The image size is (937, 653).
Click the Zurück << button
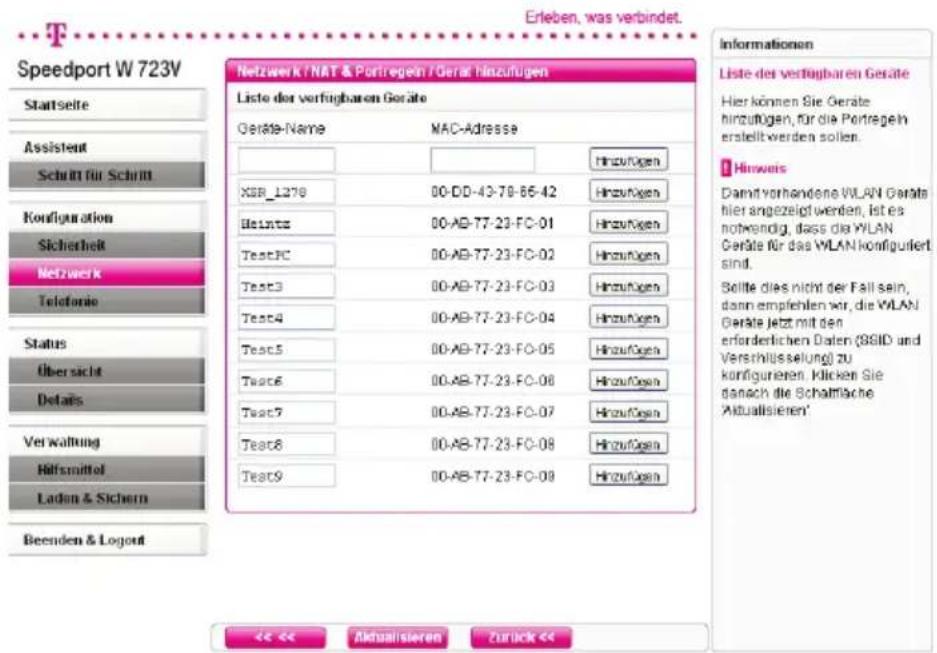(x=520, y=637)
